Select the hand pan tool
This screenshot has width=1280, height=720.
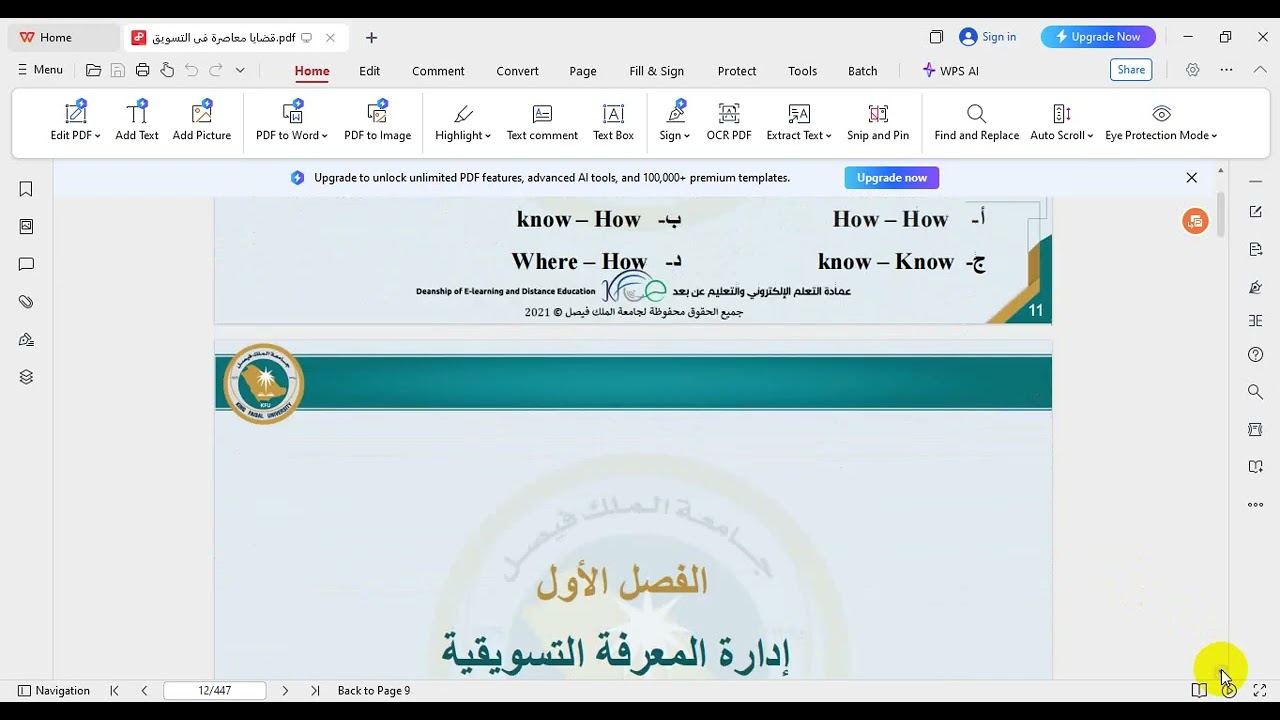click(167, 70)
